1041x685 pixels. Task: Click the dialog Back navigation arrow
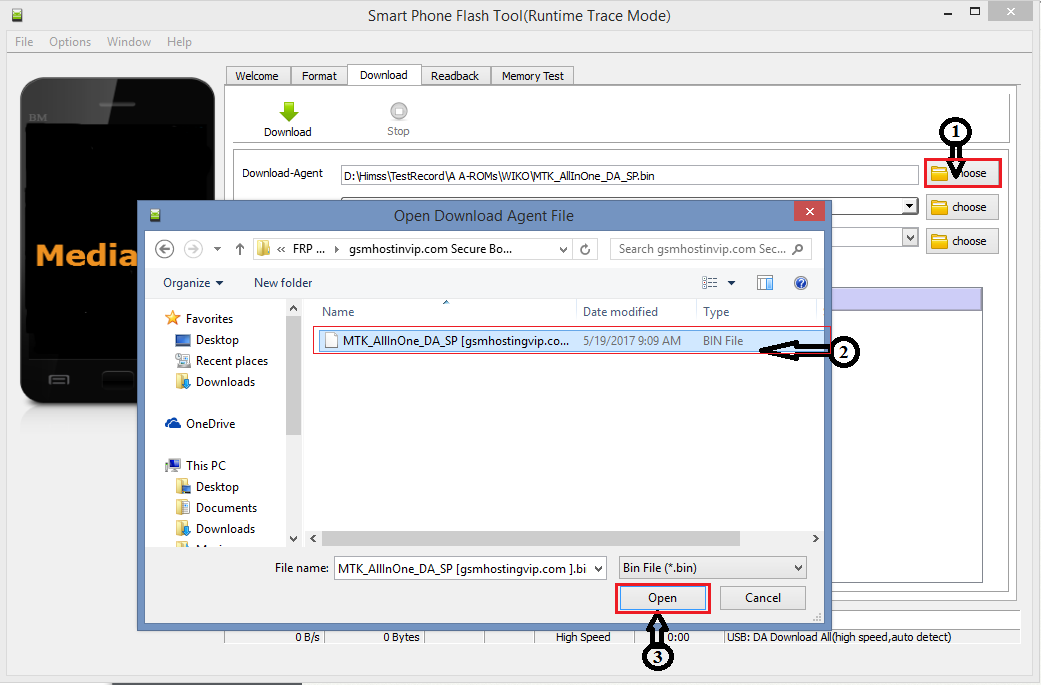click(165, 249)
